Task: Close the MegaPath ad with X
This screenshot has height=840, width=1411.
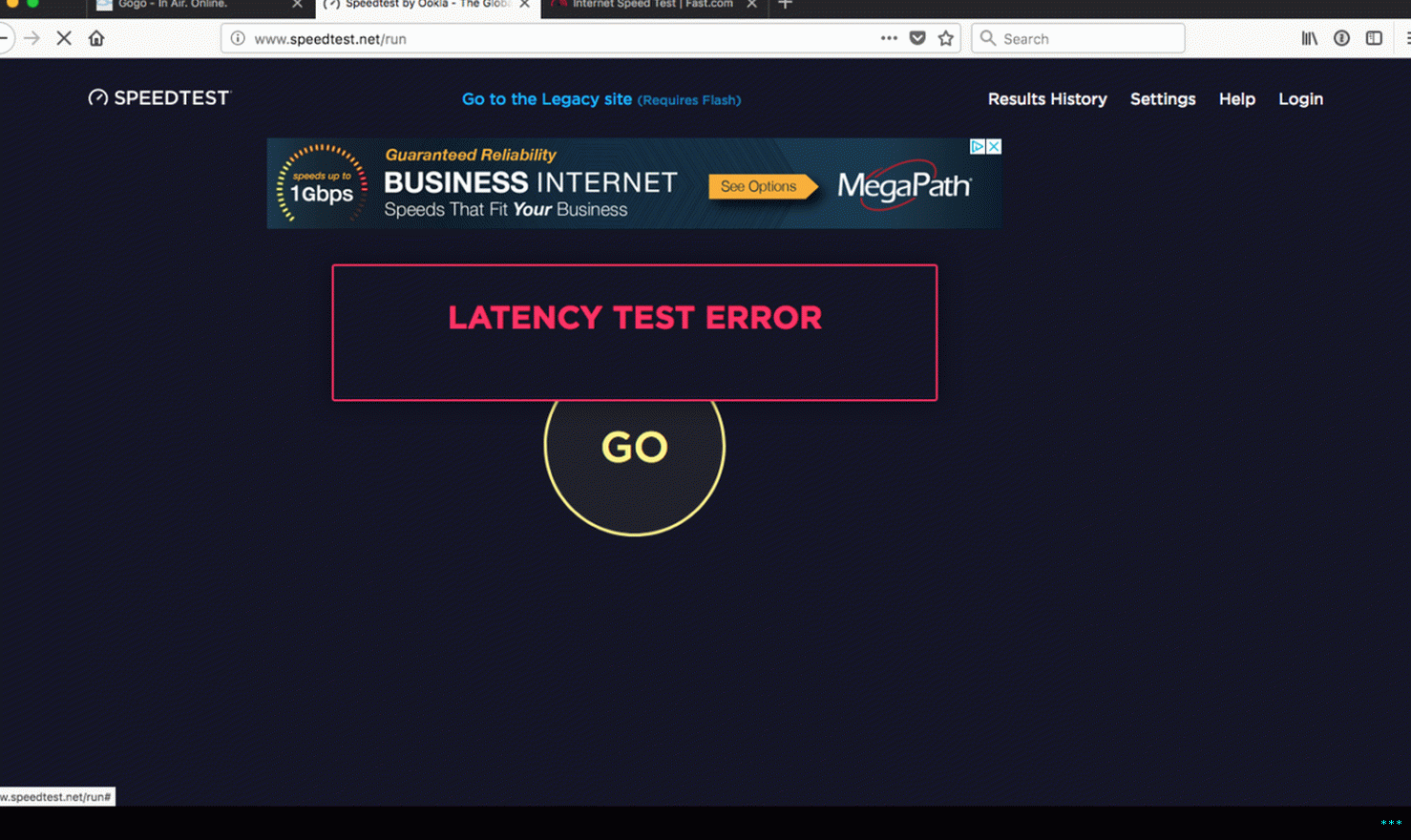Action: click(994, 146)
